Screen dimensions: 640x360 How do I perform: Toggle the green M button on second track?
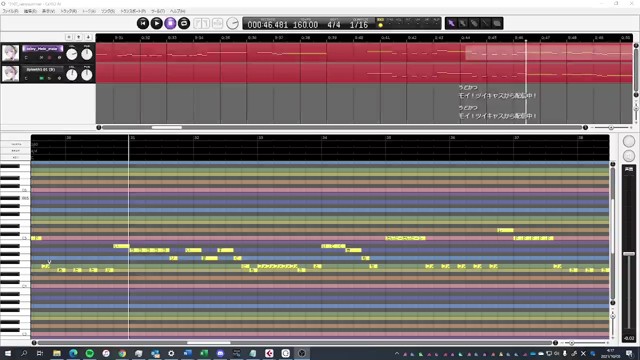pyautogui.click(x=41, y=78)
